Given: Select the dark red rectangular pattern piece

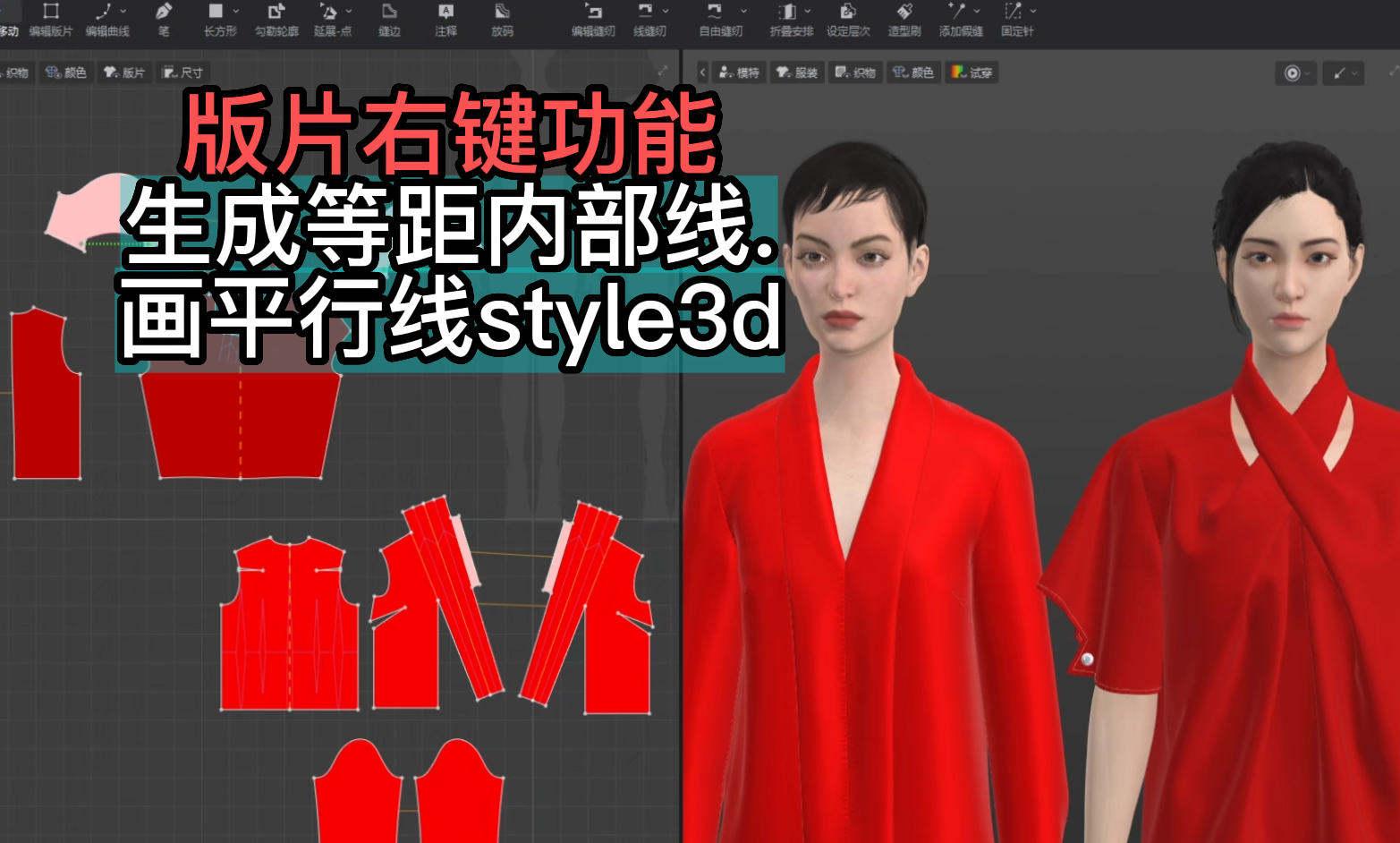Looking at the screenshot, I should 45,394.
